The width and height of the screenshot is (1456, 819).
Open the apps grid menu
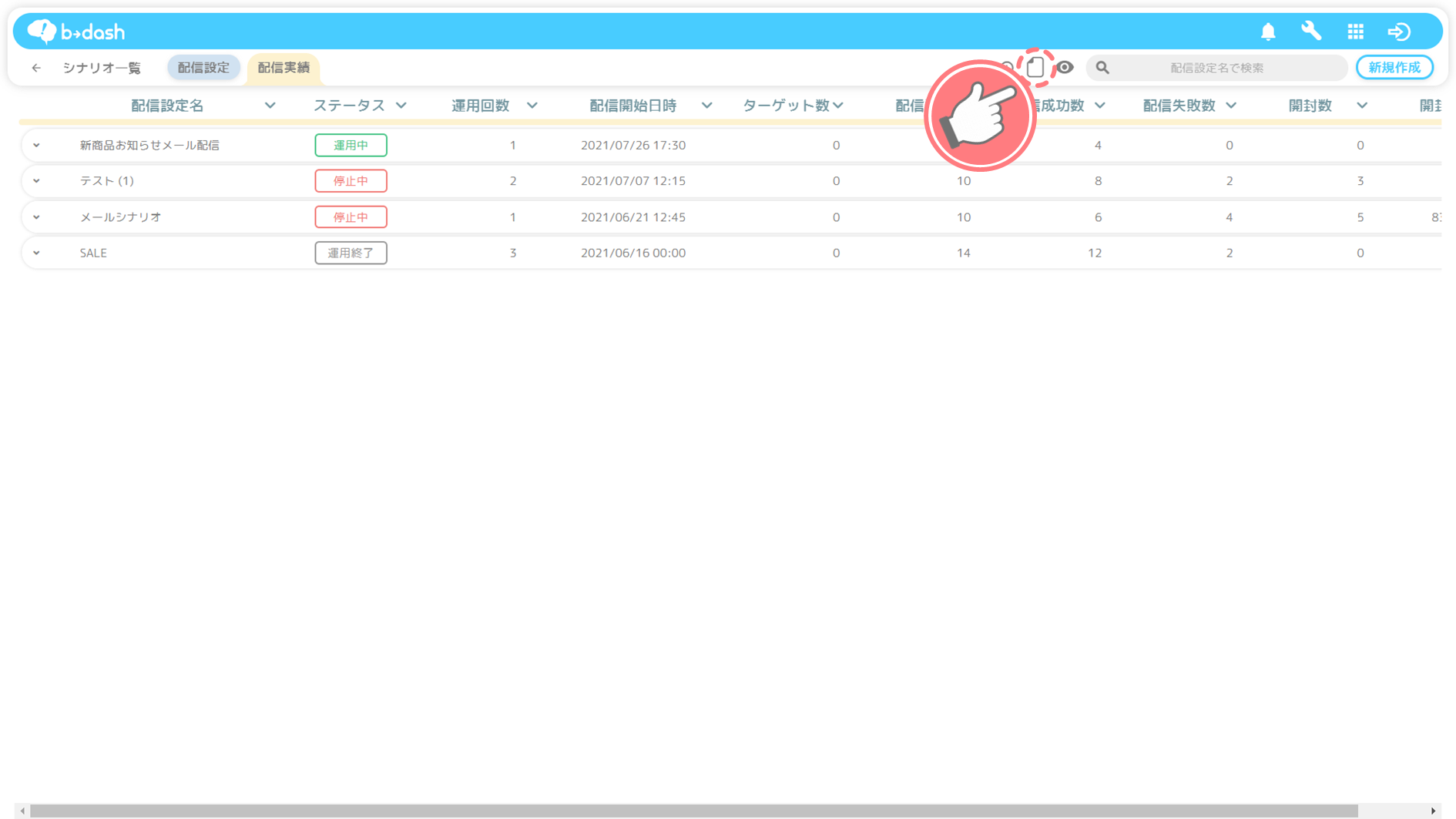(x=1356, y=32)
